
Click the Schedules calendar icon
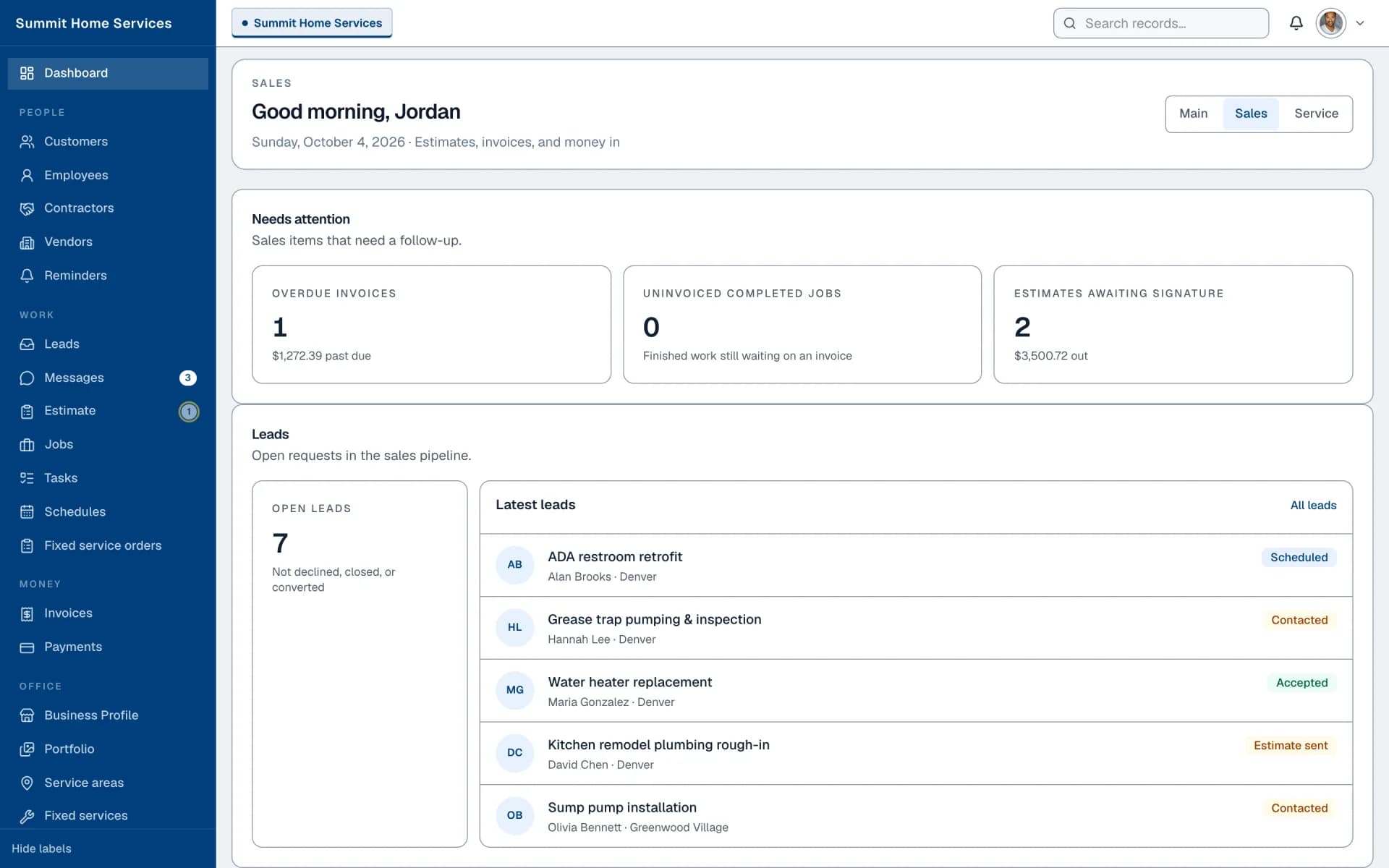click(27, 512)
